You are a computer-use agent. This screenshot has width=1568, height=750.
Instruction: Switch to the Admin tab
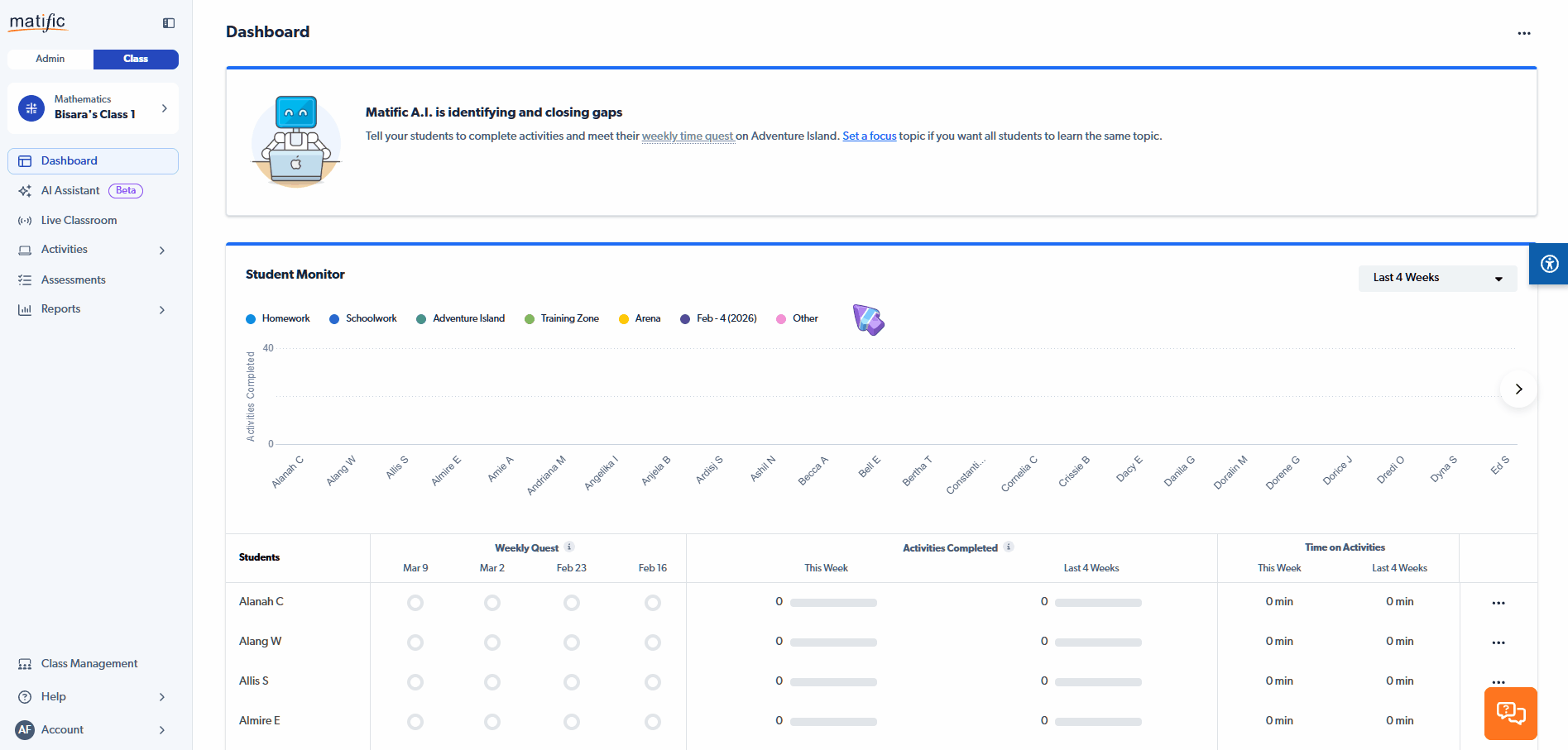click(x=50, y=59)
